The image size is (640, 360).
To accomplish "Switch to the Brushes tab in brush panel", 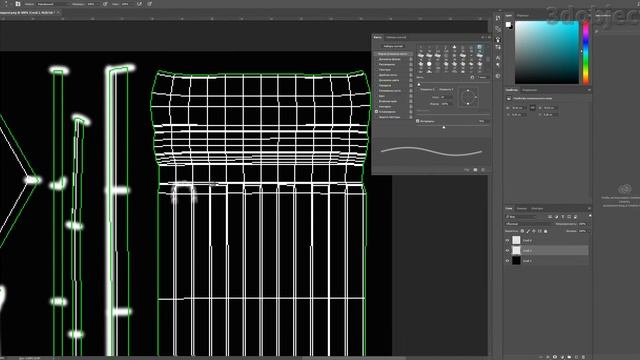I will click(x=396, y=37).
